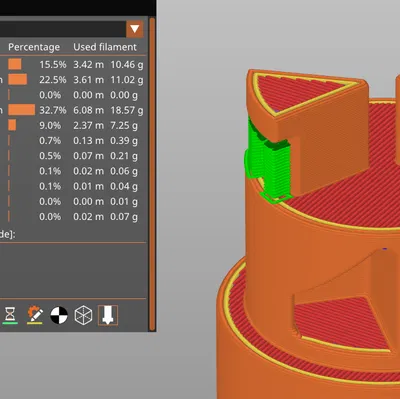This screenshot has height=399, width=400.
Task: Select the 7.25 g filament weight
Action: [124, 126]
